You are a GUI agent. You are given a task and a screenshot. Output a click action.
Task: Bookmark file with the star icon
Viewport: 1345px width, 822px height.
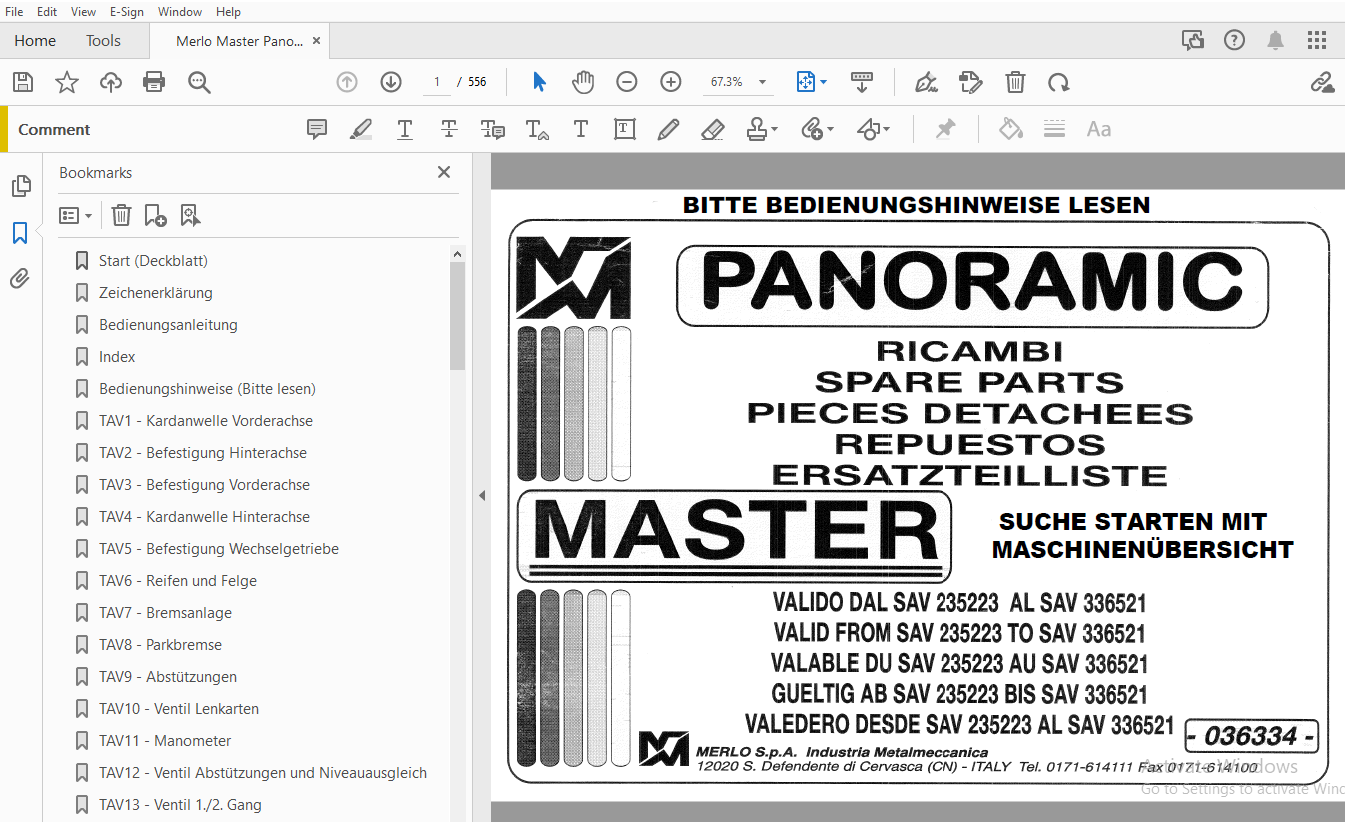pos(67,82)
